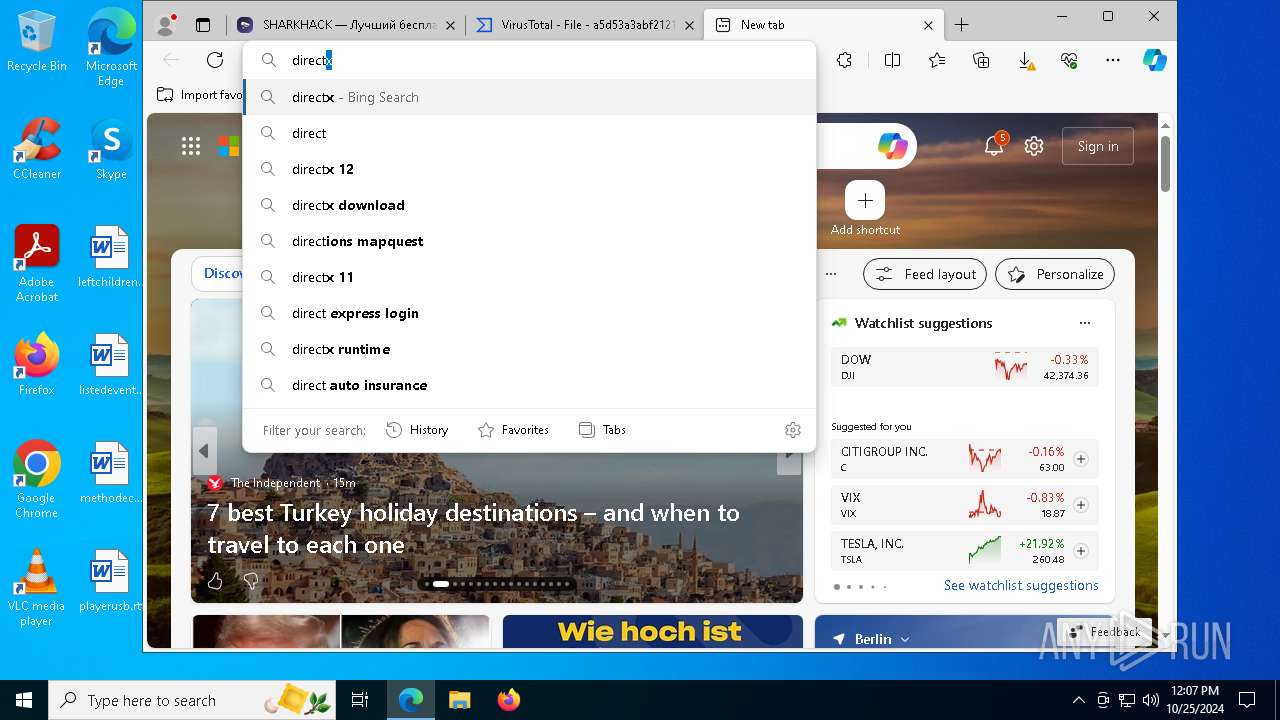Select the 'directions mapquest' suggestion

(529, 241)
